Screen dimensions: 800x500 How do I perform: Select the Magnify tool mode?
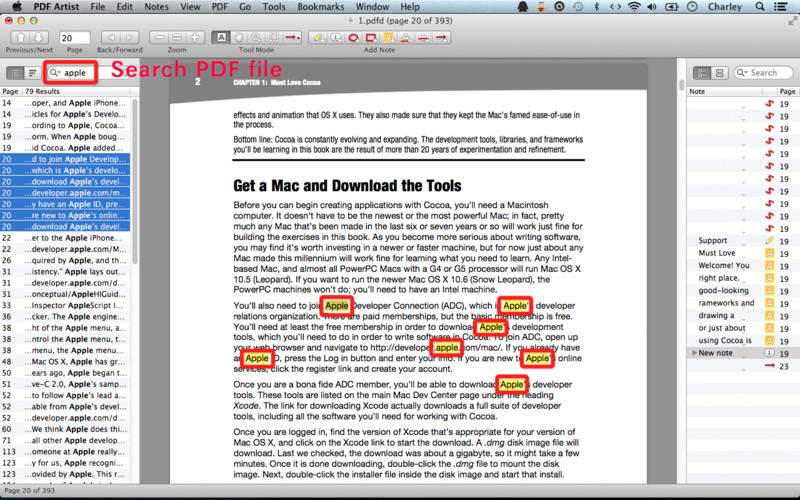[256, 38]
